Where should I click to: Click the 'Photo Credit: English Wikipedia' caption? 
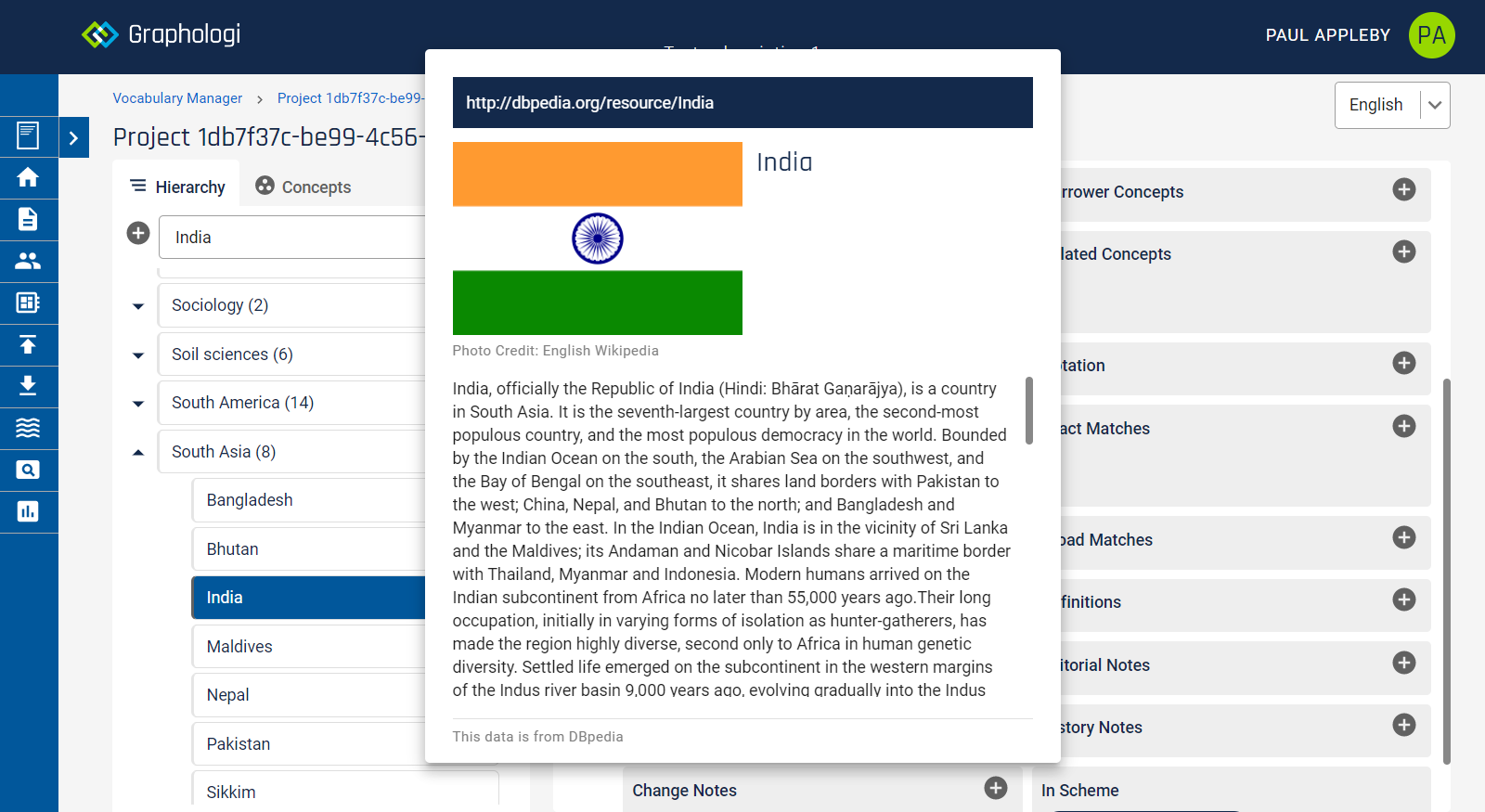click(555, 351)
